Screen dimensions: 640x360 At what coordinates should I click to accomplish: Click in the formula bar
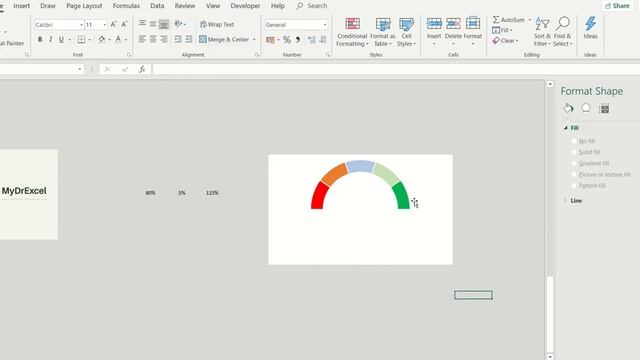coord(395,69)
